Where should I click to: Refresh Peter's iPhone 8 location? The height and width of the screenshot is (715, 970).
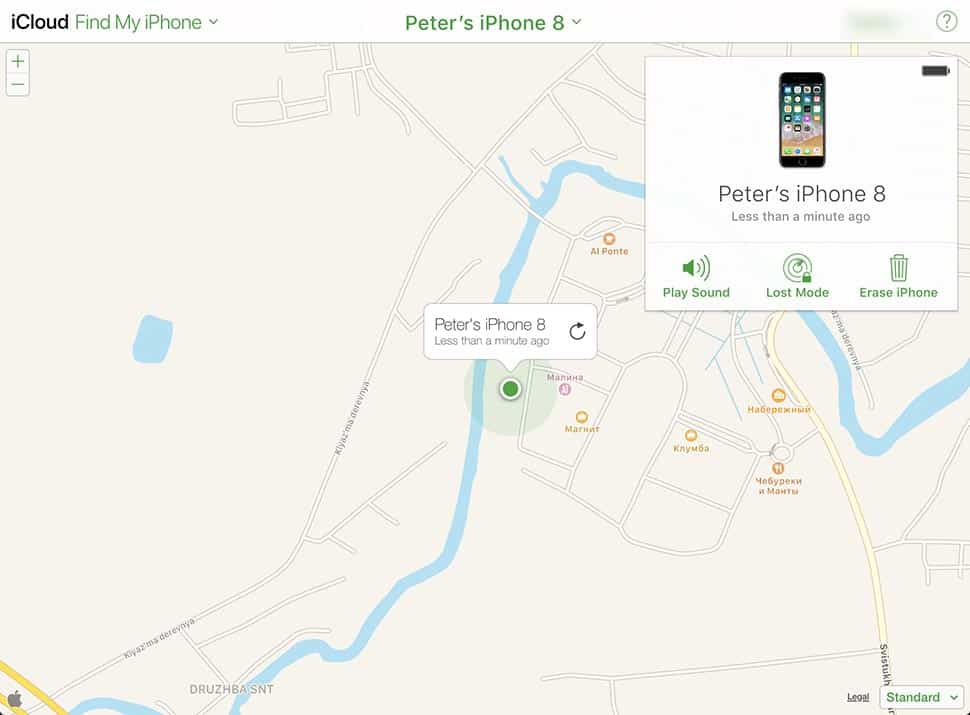point(577,331)
